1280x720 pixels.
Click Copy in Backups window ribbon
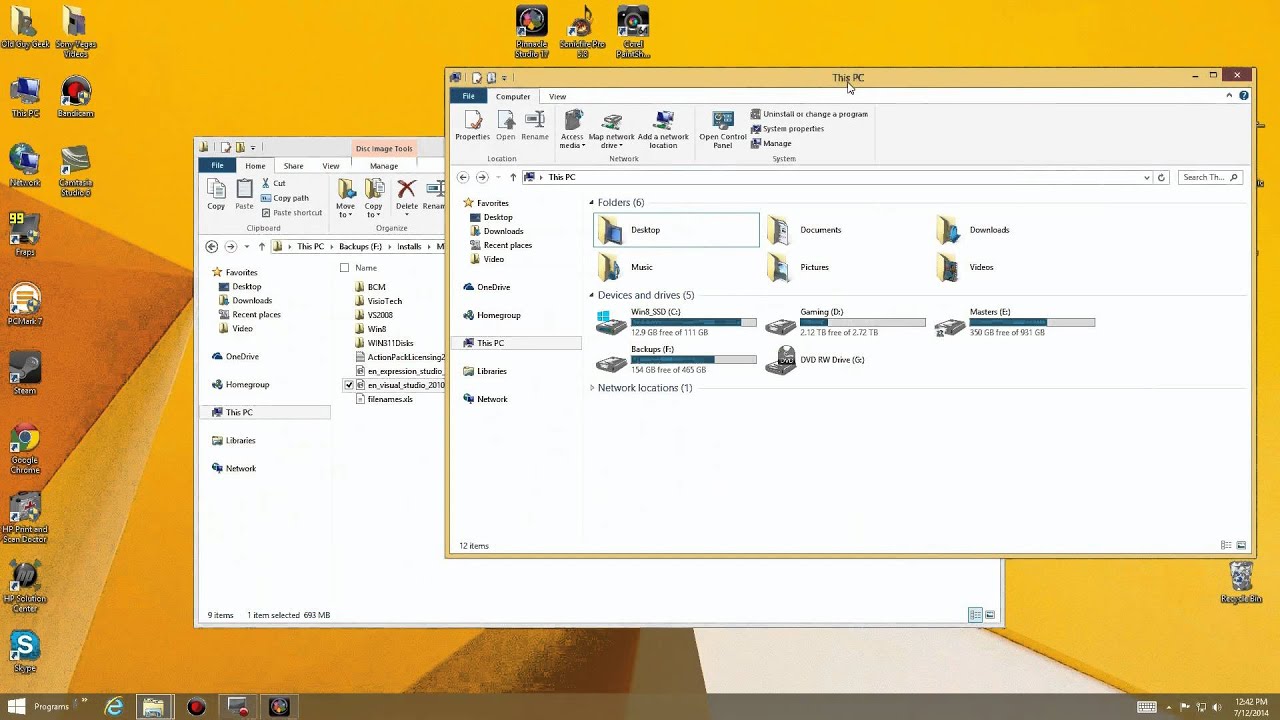pyautogui.click(x=216, y=194)
